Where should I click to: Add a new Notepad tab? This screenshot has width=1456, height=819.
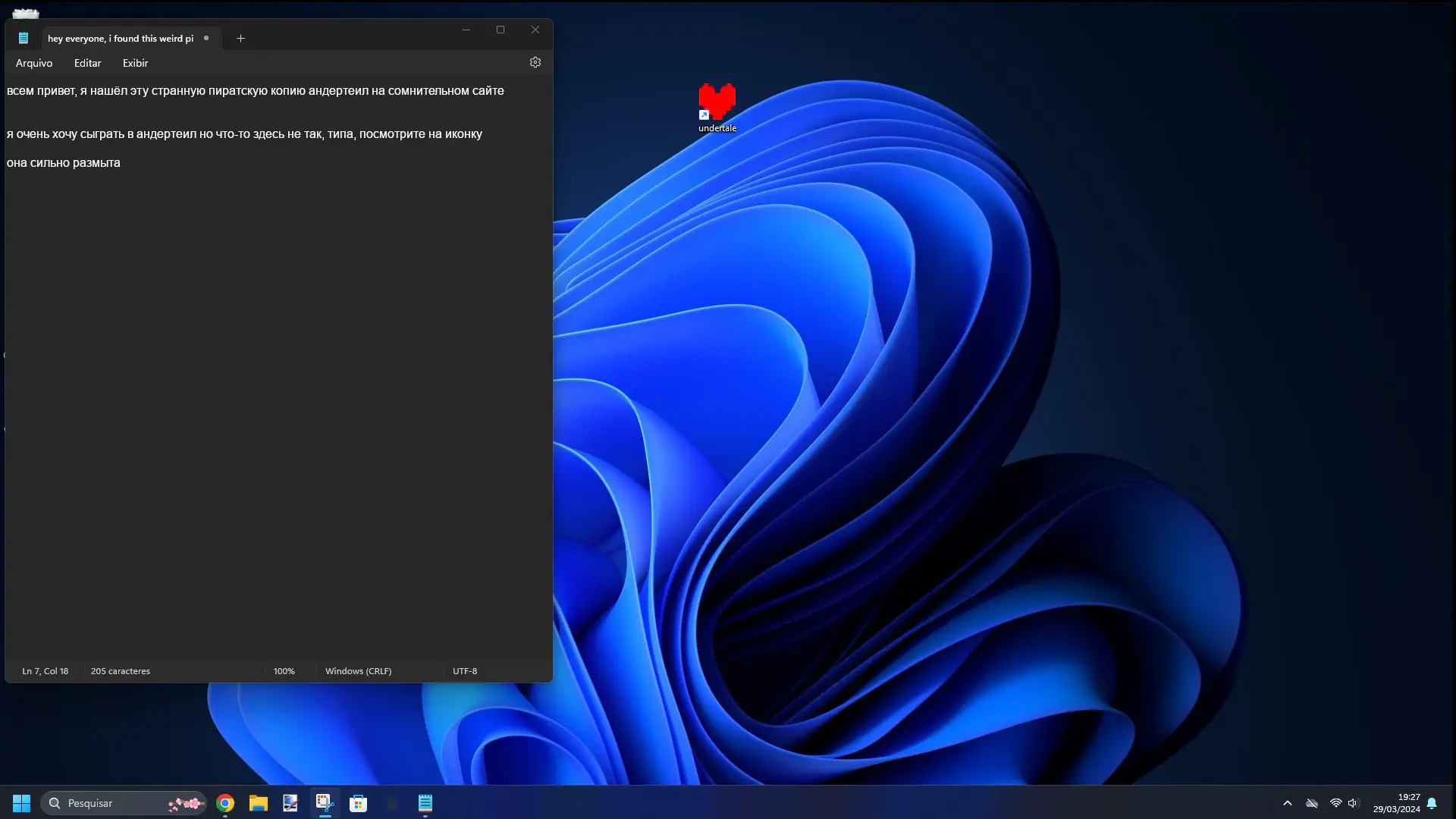pos(240,39)
